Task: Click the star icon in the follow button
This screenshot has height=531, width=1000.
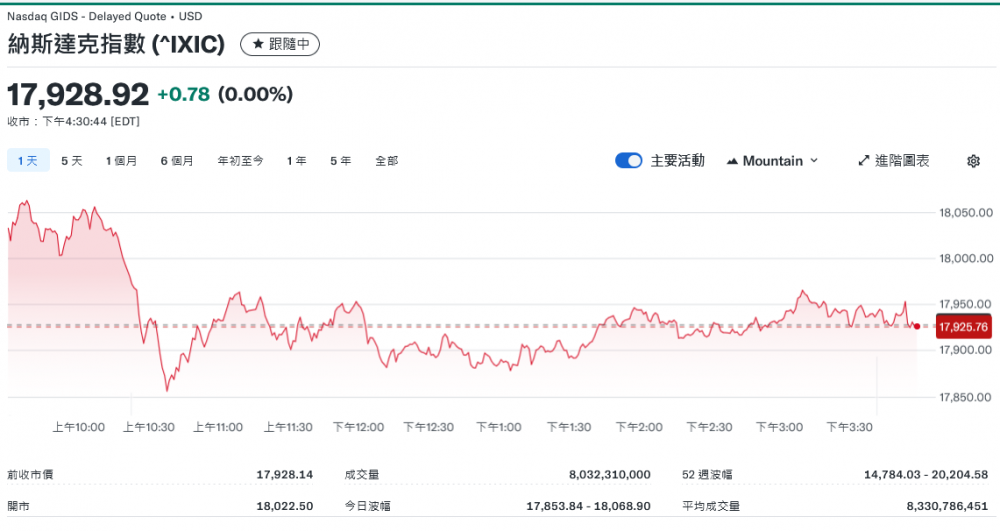Action: click(257, 45)
